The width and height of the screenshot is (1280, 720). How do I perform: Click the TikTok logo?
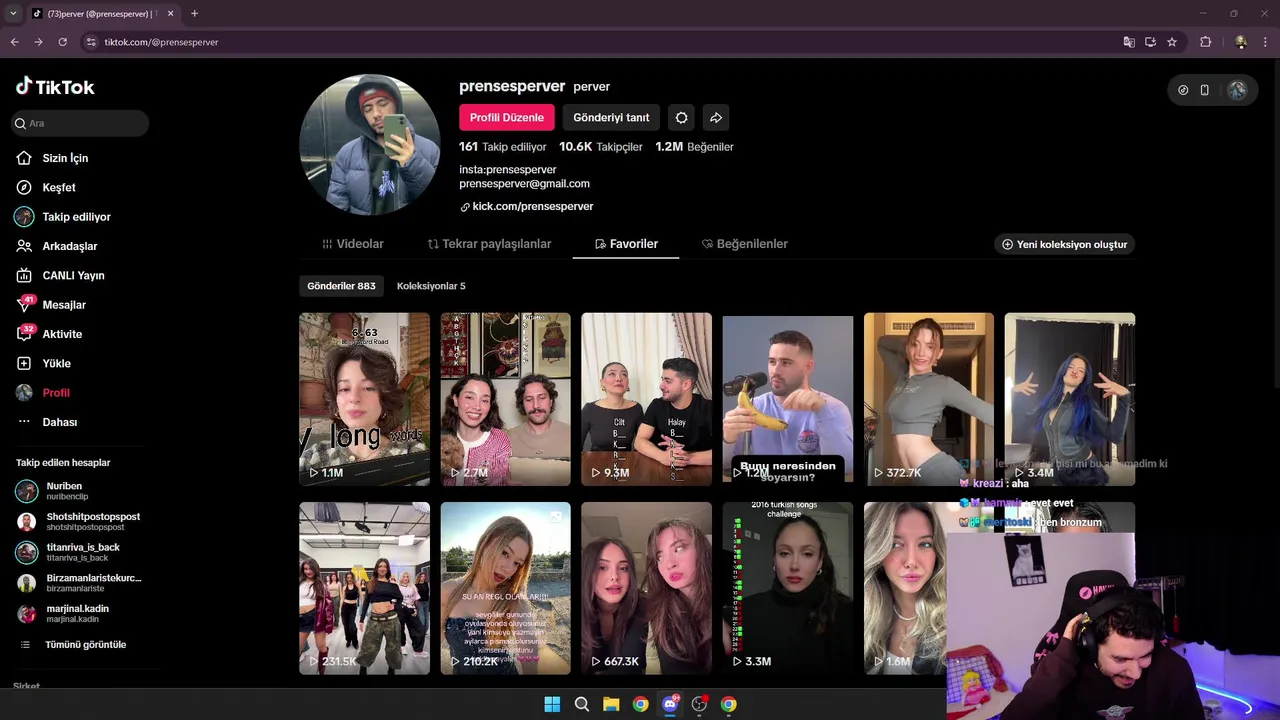55,87
